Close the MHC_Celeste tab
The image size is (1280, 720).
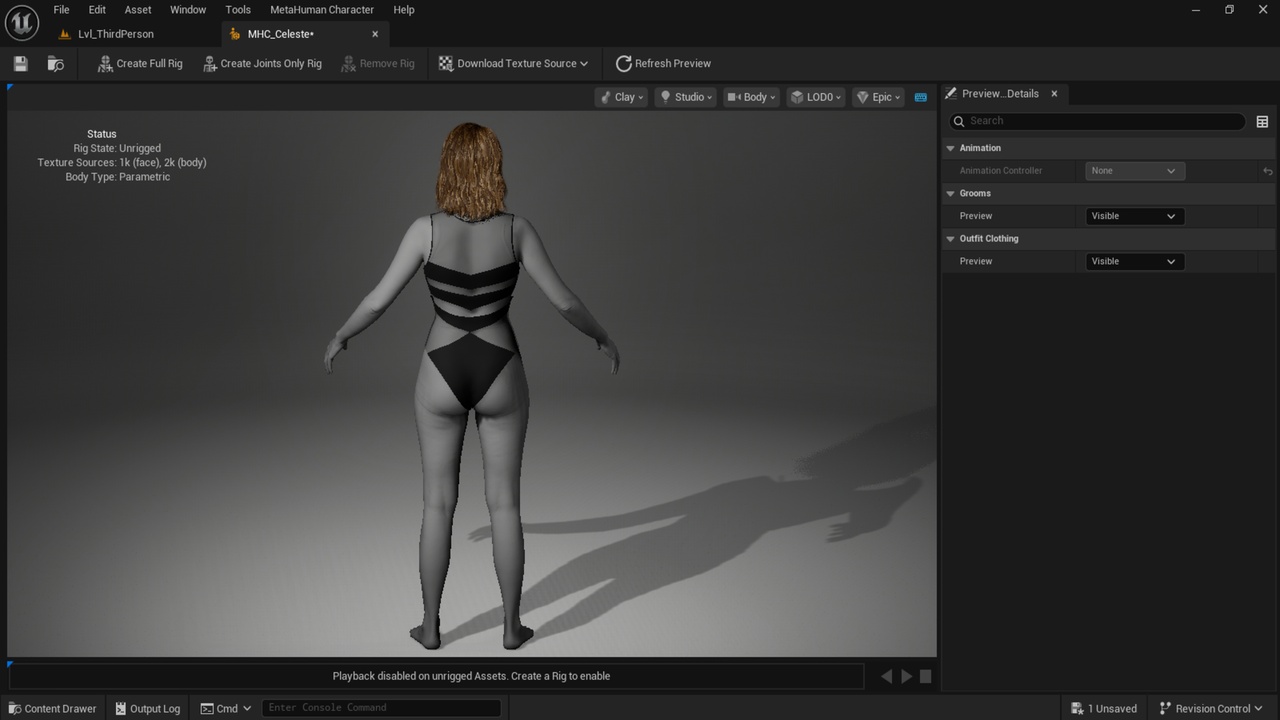pyautogui.click(x=375, y=34)
